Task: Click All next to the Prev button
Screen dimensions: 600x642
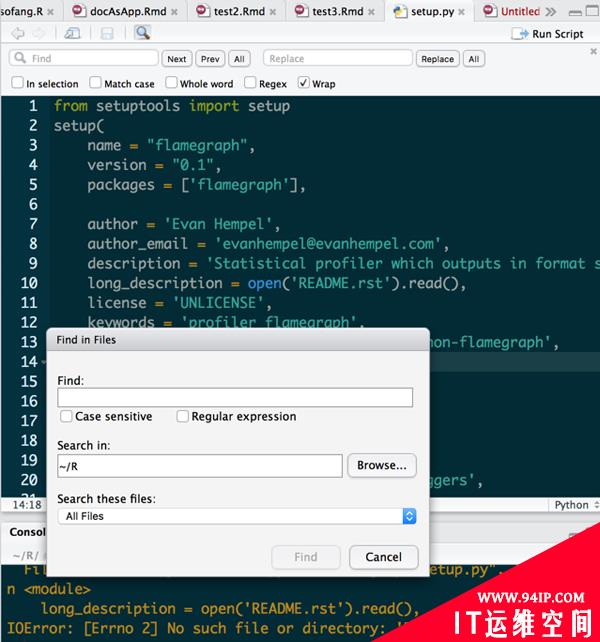Action: tap(239, 59)
